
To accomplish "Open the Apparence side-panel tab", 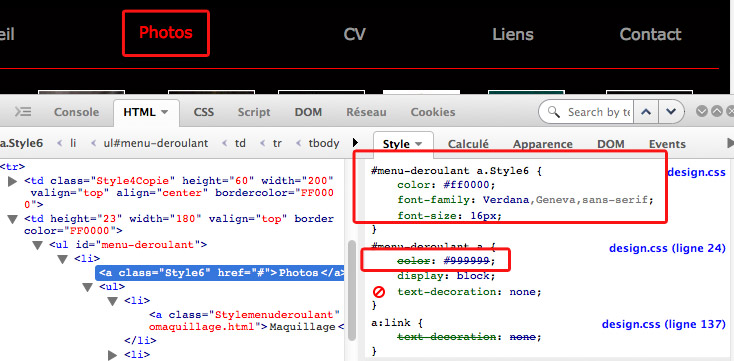I will click(x=543, y=144).
